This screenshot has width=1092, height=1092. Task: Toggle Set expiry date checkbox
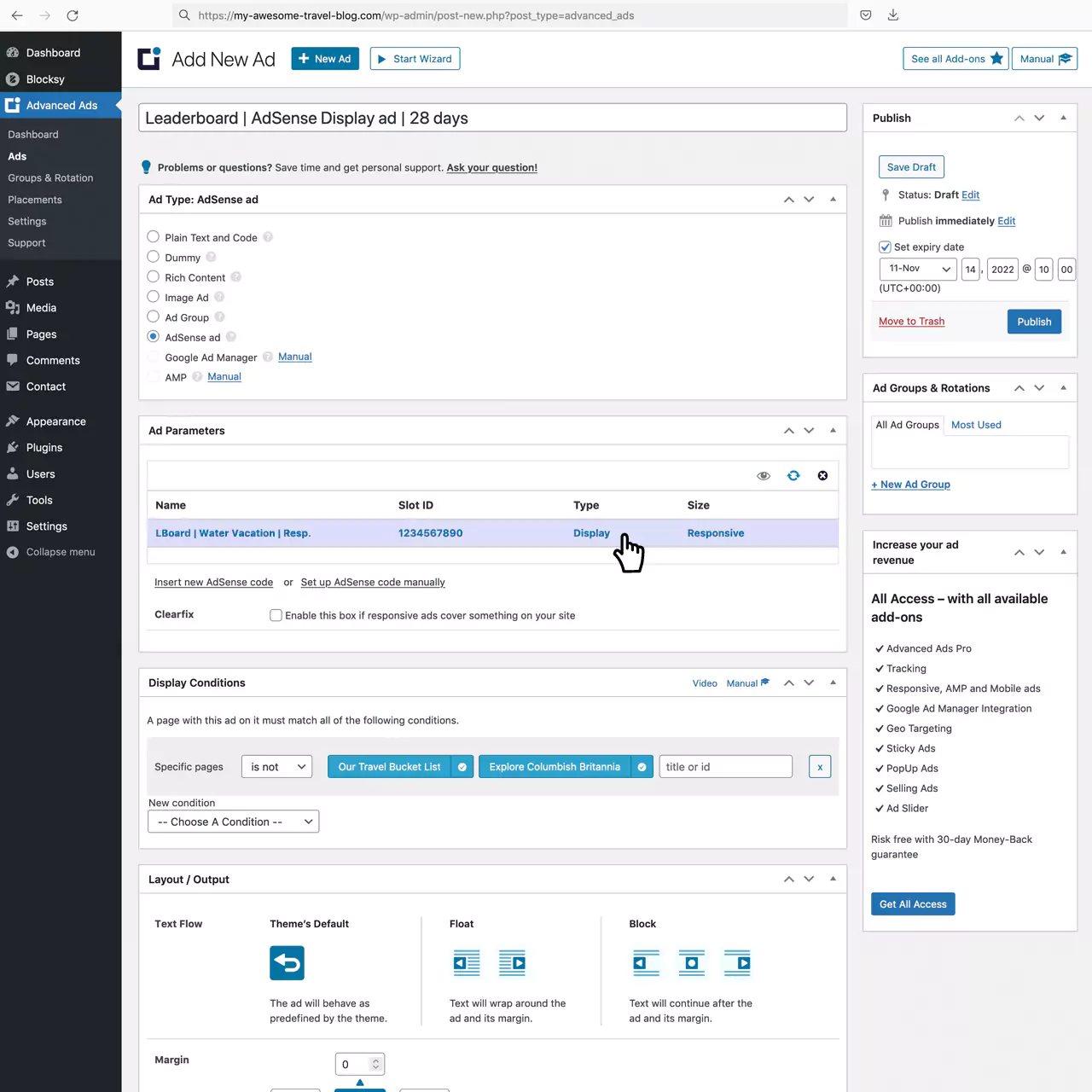(x=885, y=247)
